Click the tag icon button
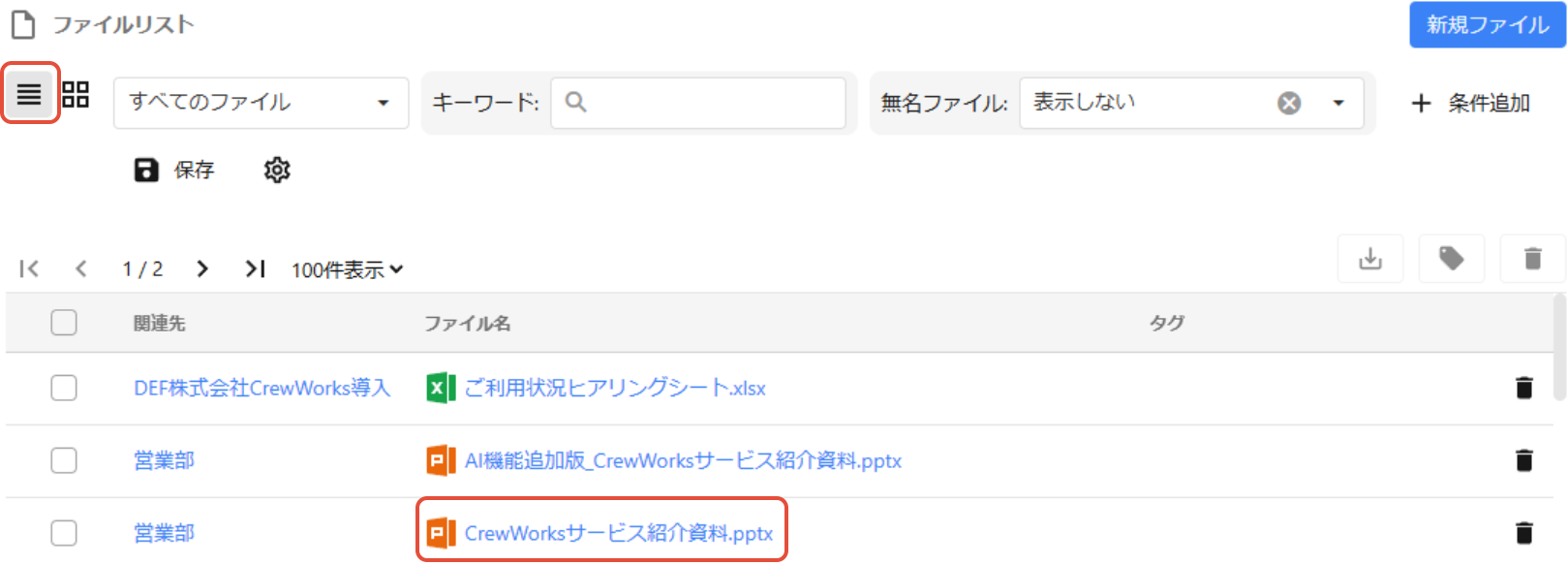The height and width of the screenshot is (565, 1568). coord(1451,259)
